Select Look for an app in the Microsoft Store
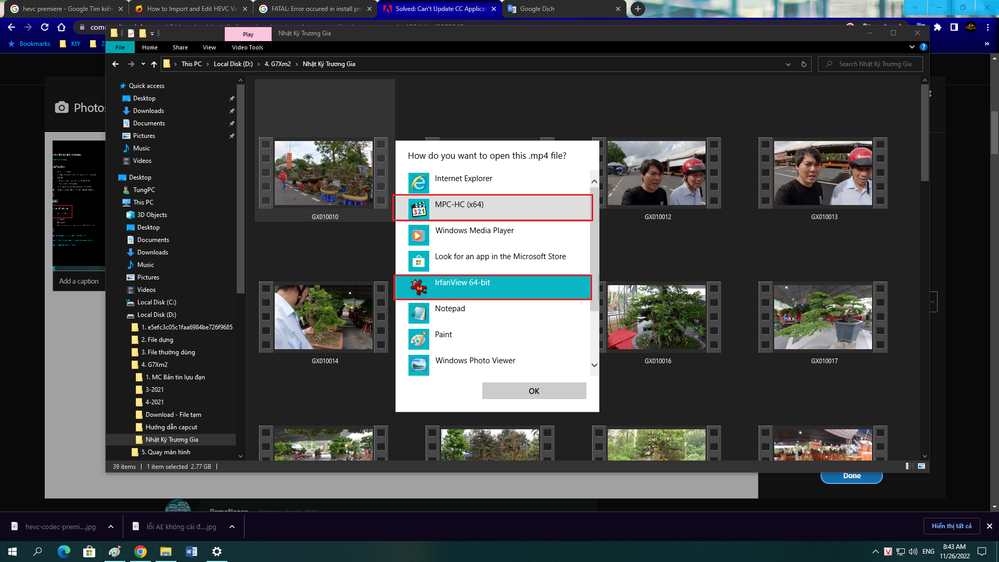This screenshot has width=999, height=562. tap(492, 260)
